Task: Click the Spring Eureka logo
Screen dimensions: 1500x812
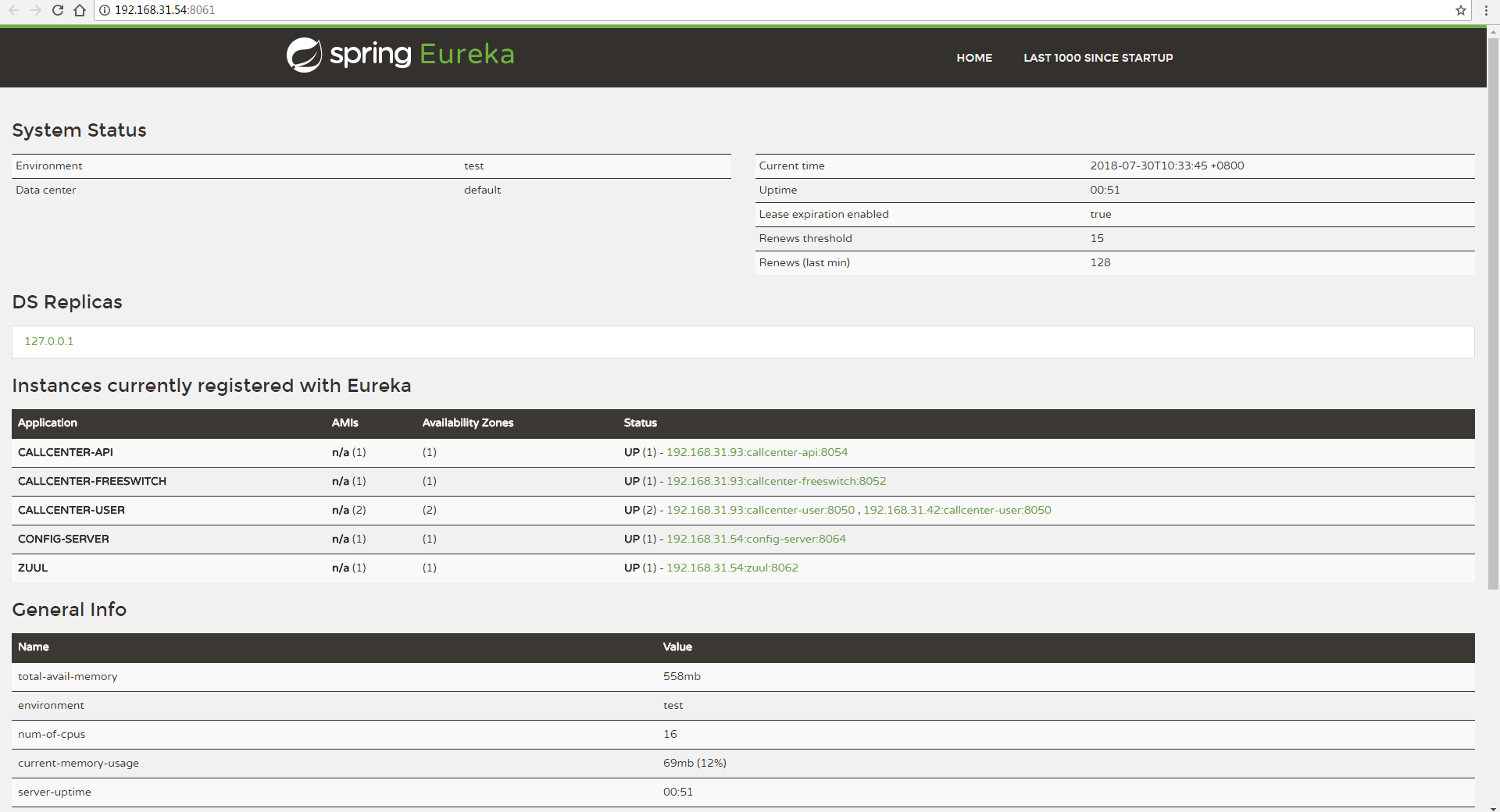Action: tap(401, 55)
